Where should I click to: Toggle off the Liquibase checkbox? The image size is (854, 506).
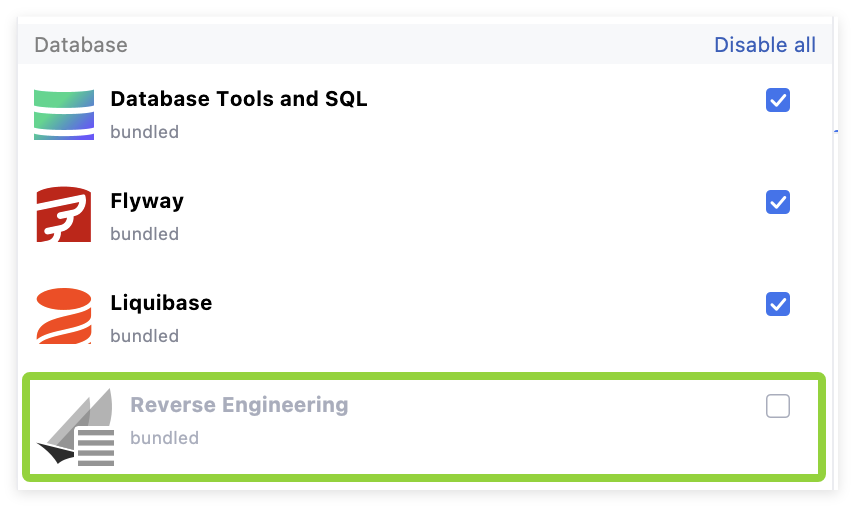click(777, 303)
